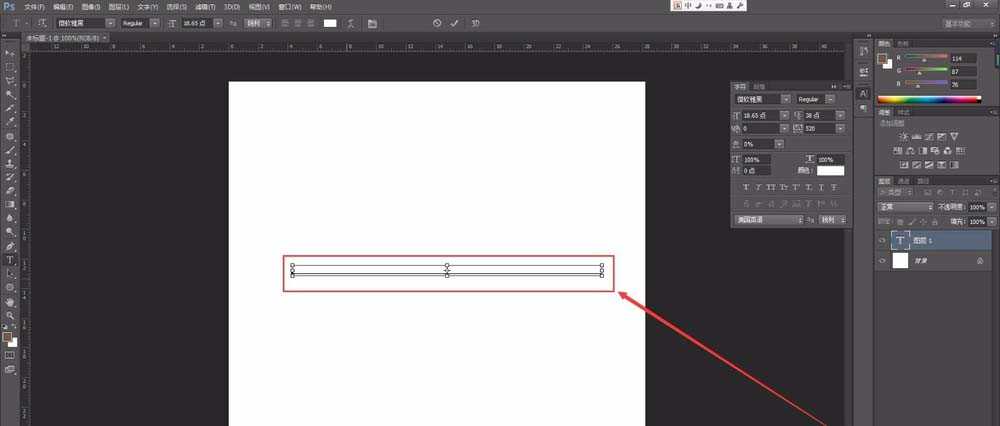Select the Horizontal Type tool in the toolbox
The width and height of the screenshot is (1000, 426).
coord(10,259)
